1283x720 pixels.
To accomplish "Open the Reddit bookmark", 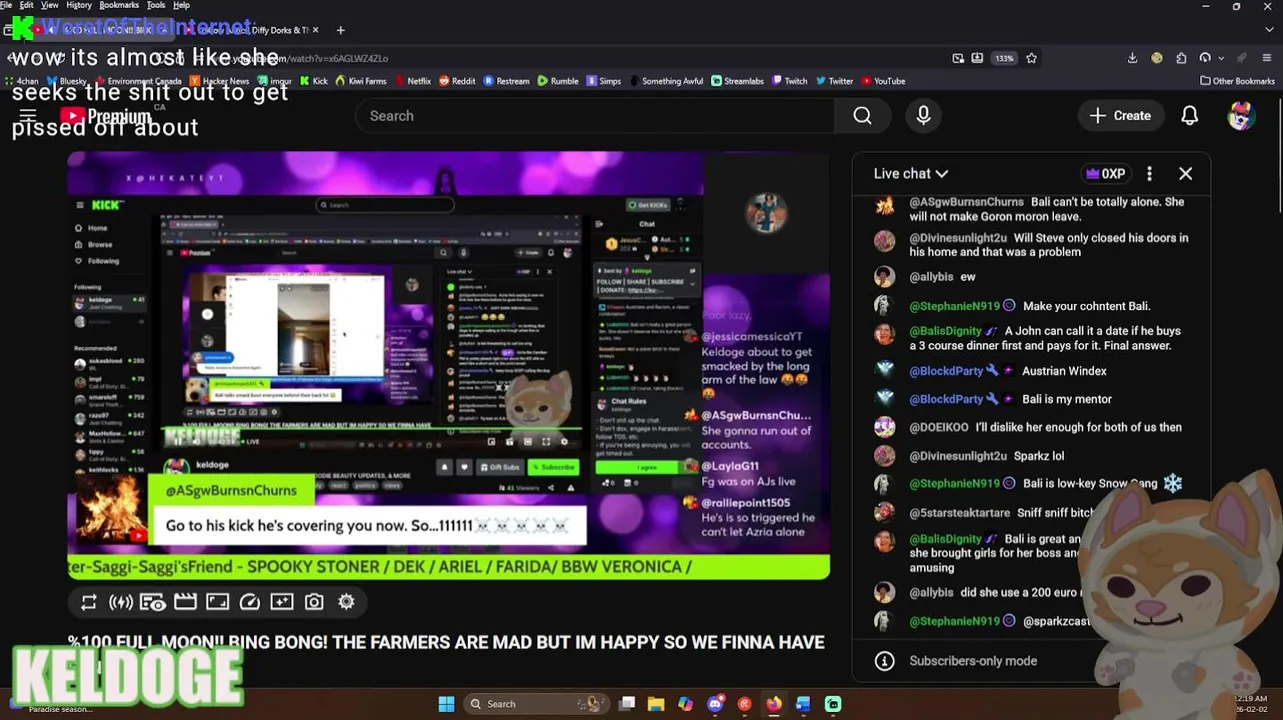I will [457, 81].
